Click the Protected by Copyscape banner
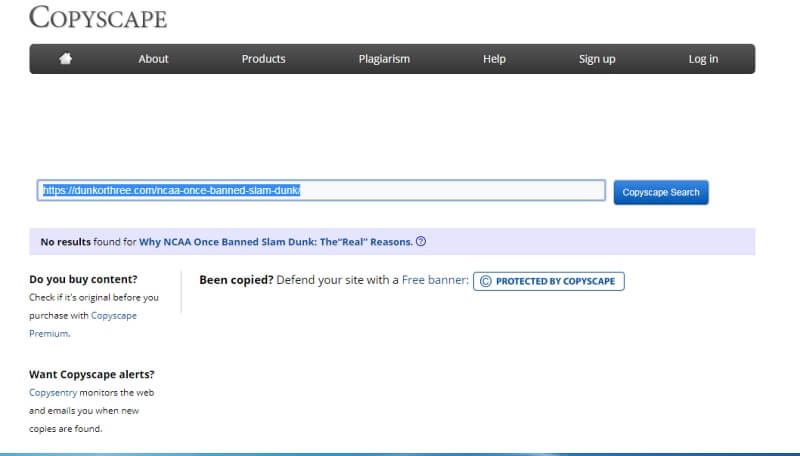This screenshot has width=800, height=456. pyautogui.click(x=548, y=281)
